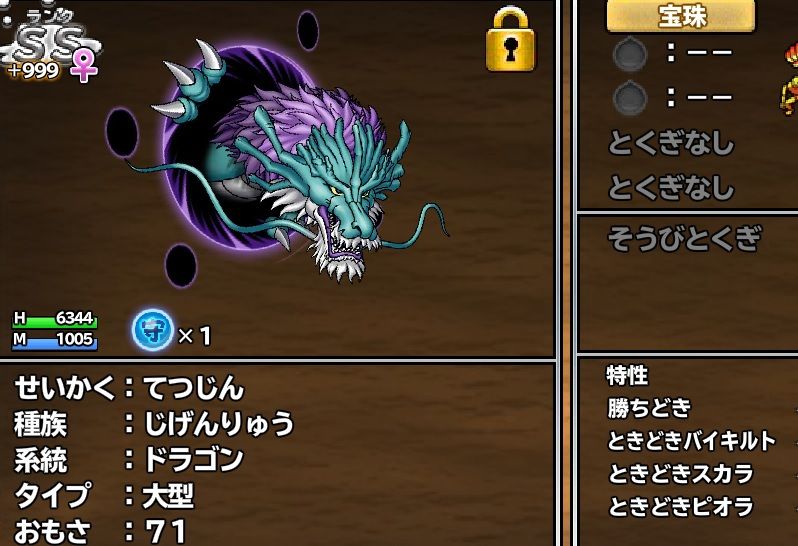Image resolution: width=798 pixels, height=546 pixels.
Task: Click the blue 守 defense orb icon
Action: click(153, 330)
